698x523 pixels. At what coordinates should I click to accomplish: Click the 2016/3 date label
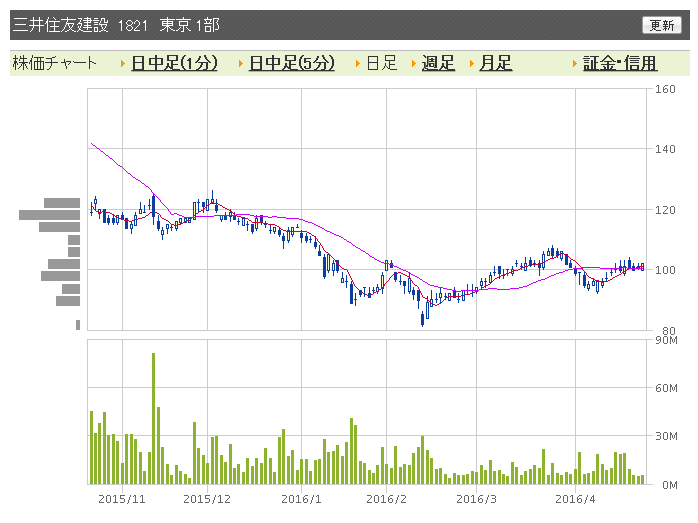476,499
